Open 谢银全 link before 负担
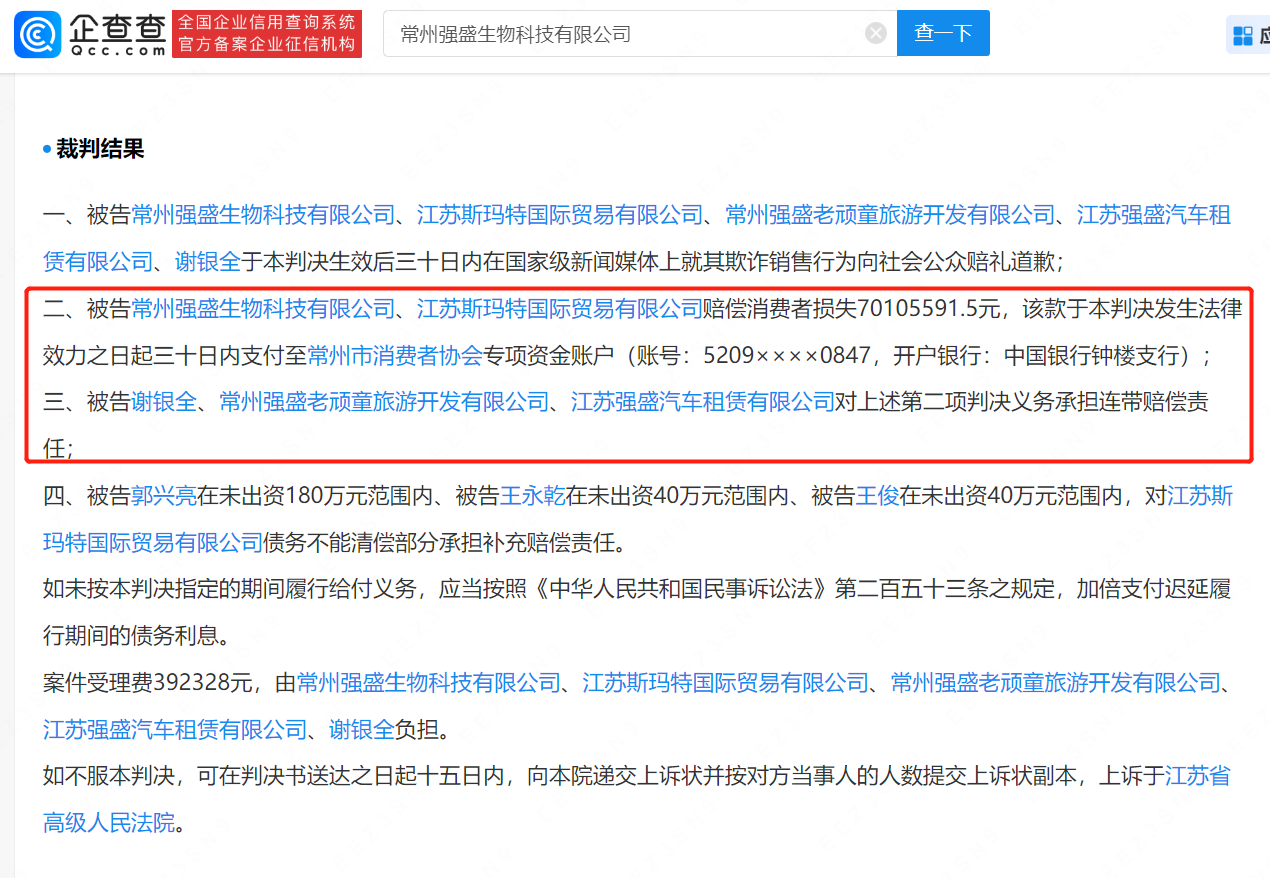Screen dimensions: 1270x878 [x=362, y=730]
